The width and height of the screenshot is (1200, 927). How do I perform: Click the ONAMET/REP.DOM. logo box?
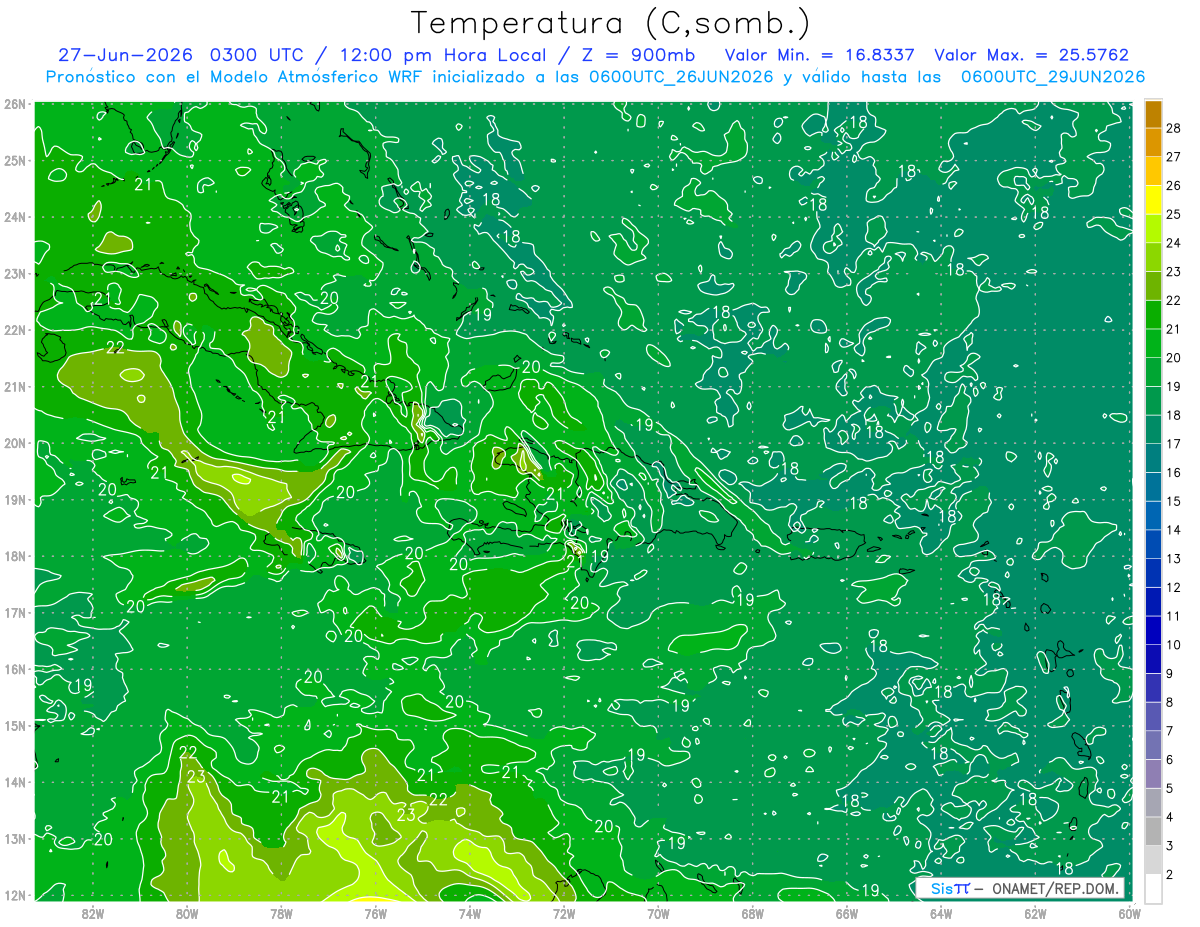(1019, 888)
